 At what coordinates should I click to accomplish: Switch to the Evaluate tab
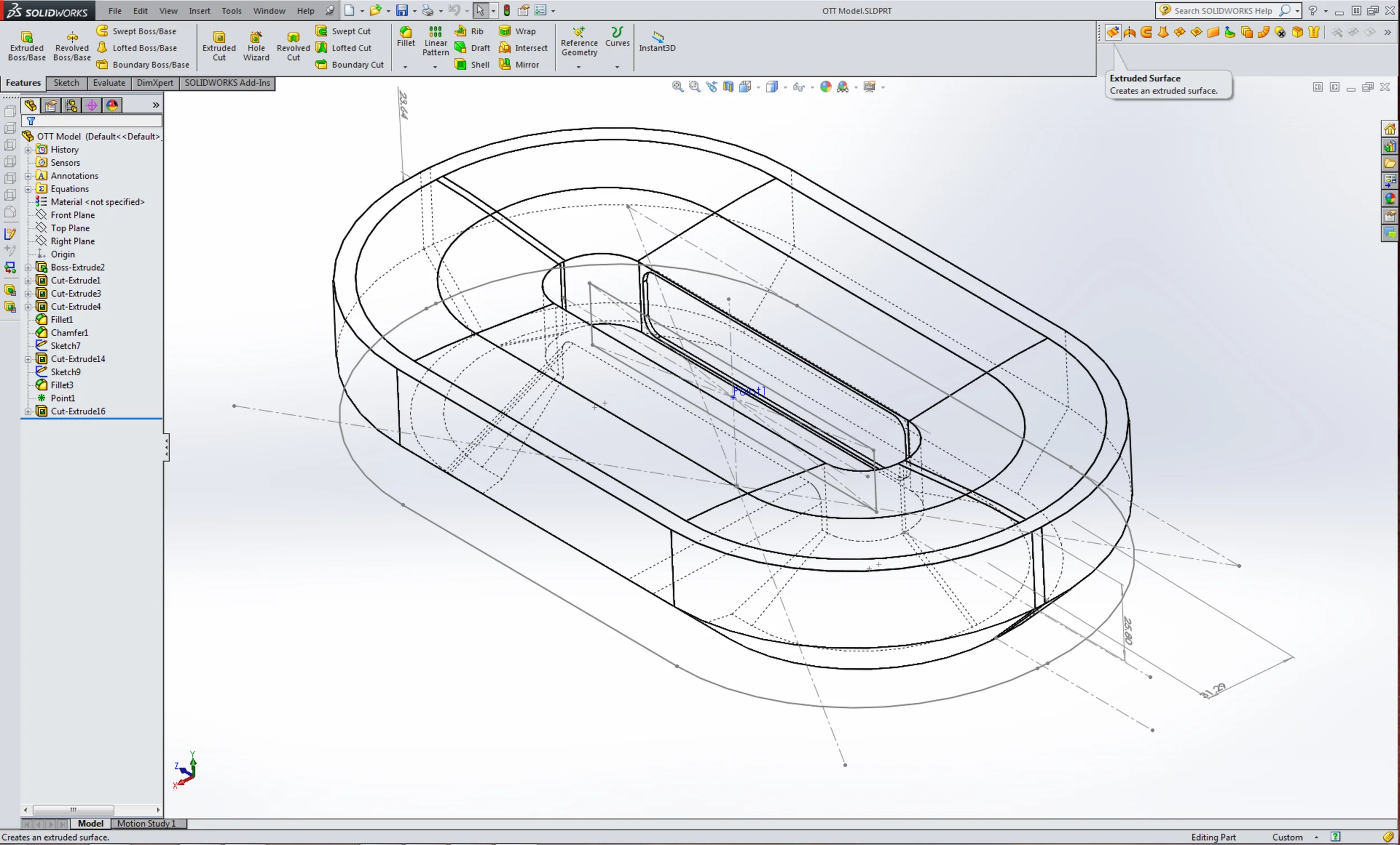click(109, 83)
